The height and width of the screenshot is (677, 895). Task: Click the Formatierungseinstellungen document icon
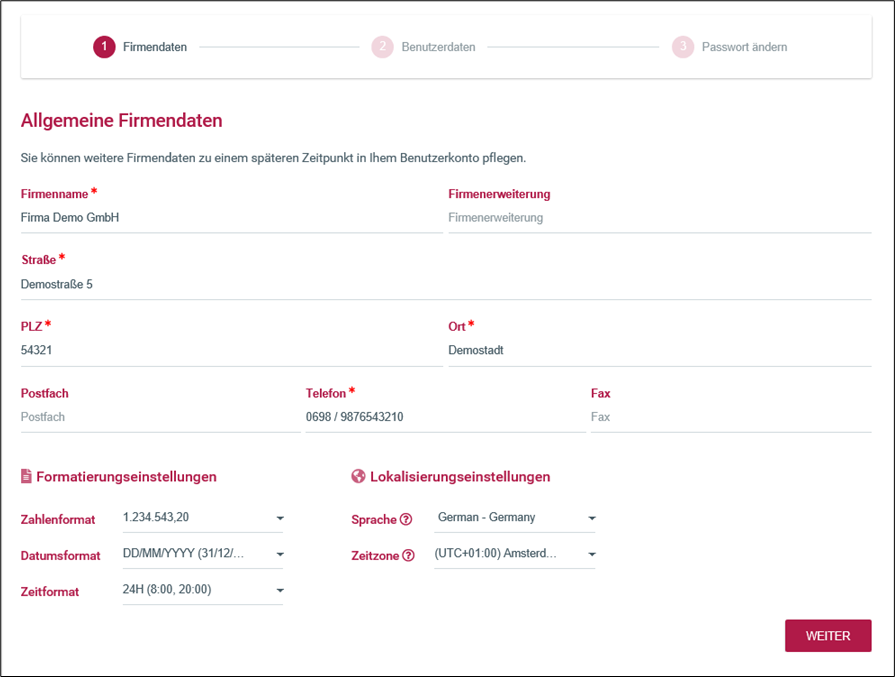(x=27, y=477)
